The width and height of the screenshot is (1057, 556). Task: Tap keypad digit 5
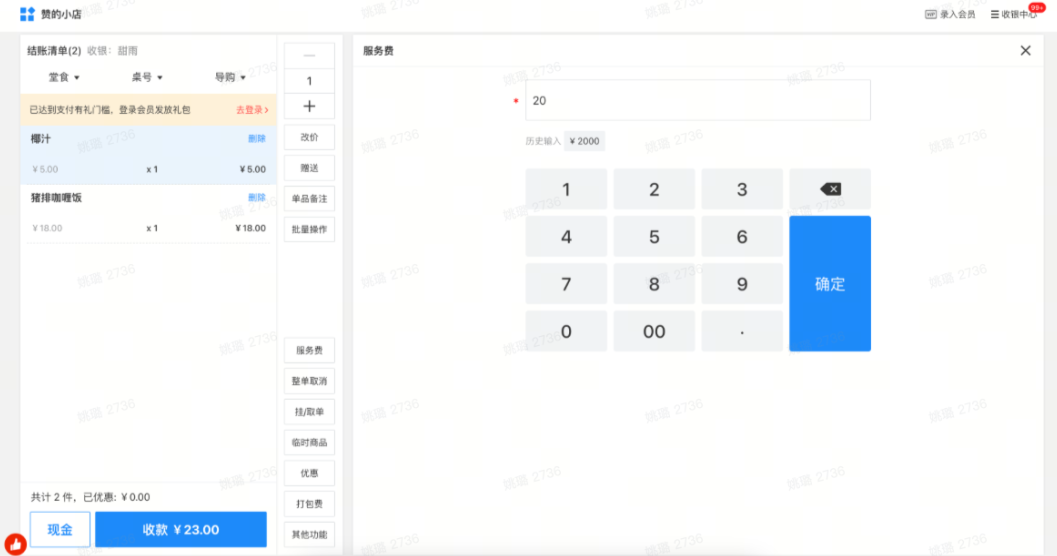coord(654,237)
